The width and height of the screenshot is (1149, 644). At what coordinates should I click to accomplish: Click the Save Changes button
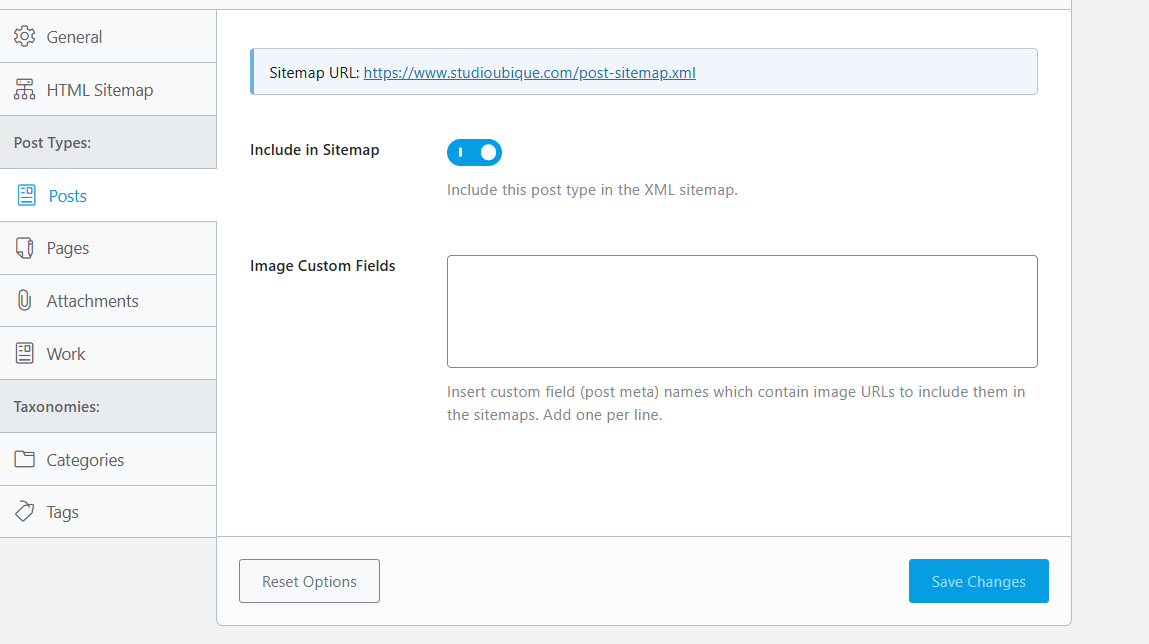pos(978,581)
